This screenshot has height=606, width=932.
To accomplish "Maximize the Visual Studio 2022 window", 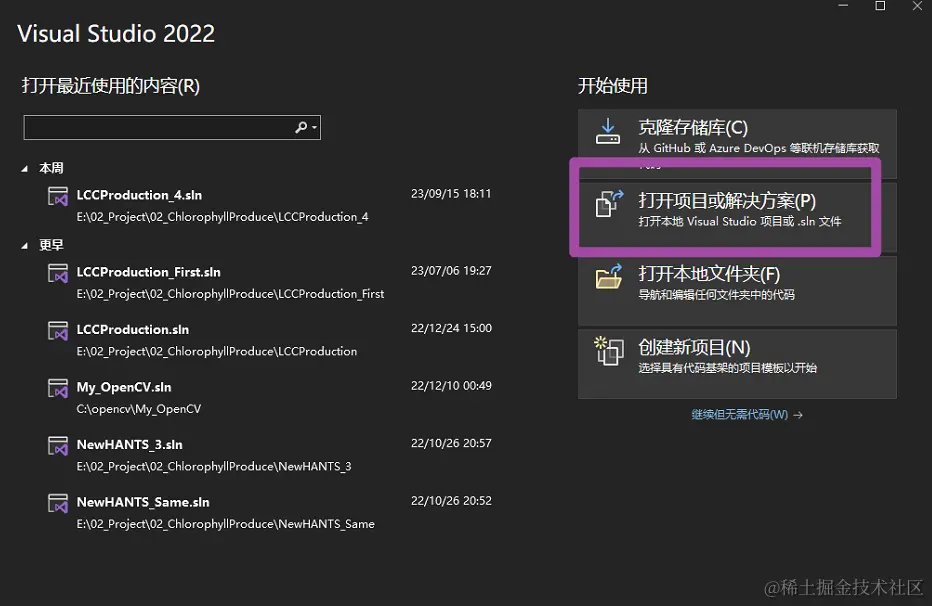I will point(880,6).
